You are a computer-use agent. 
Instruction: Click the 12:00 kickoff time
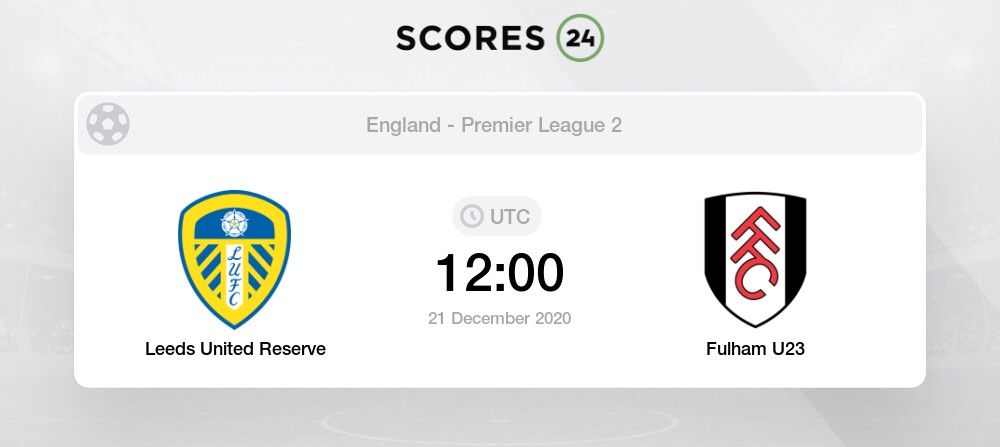coord(499,273)
